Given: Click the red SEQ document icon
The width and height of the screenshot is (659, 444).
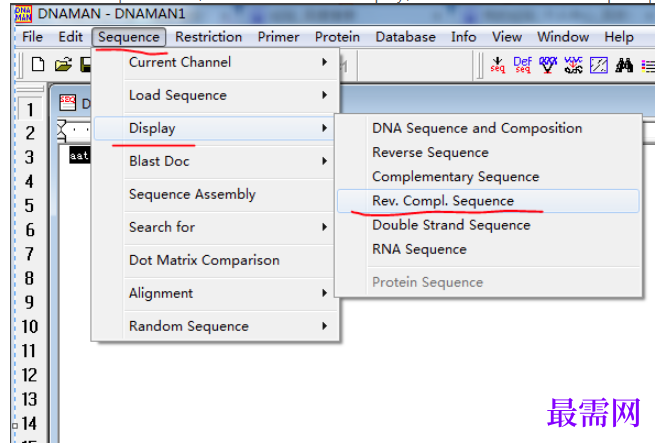Looking at the screenshot, I should click(67, 102).
